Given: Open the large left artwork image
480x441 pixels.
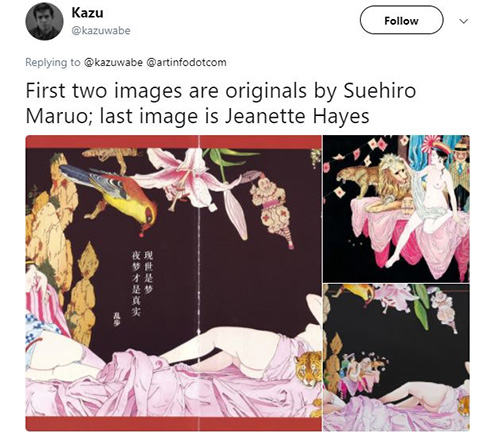Looking at the screenshot, I should 174,283.
